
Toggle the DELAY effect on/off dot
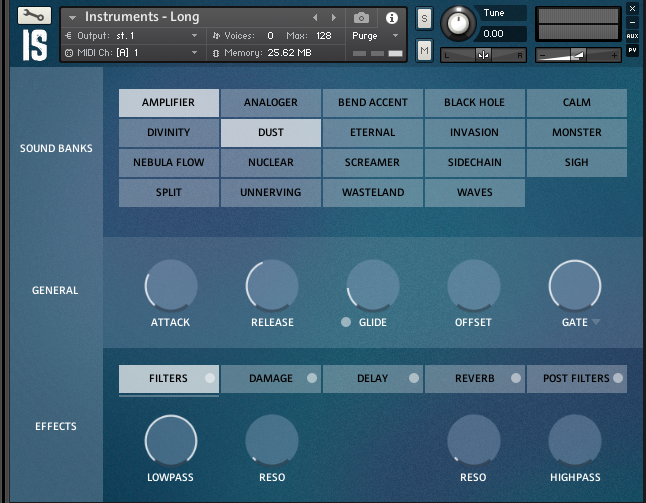click(414, 378)
